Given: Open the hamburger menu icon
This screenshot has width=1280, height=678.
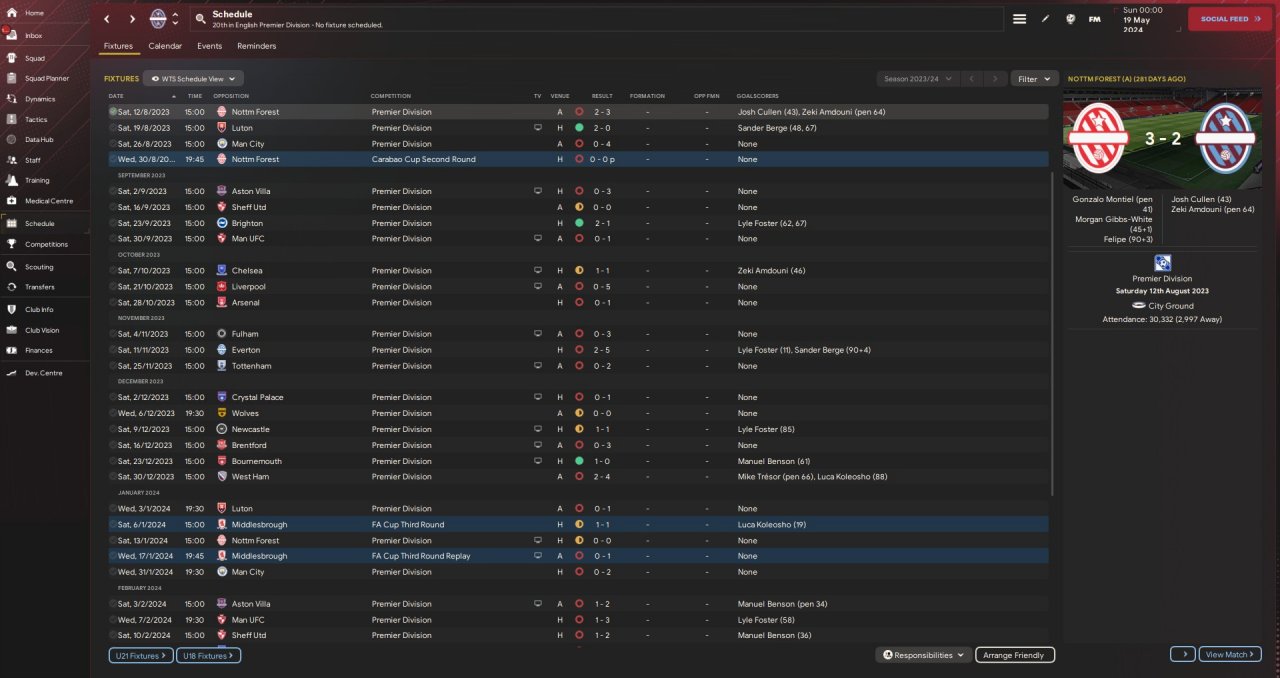Looking at the screenshot, I should [x=1019, y=19].
